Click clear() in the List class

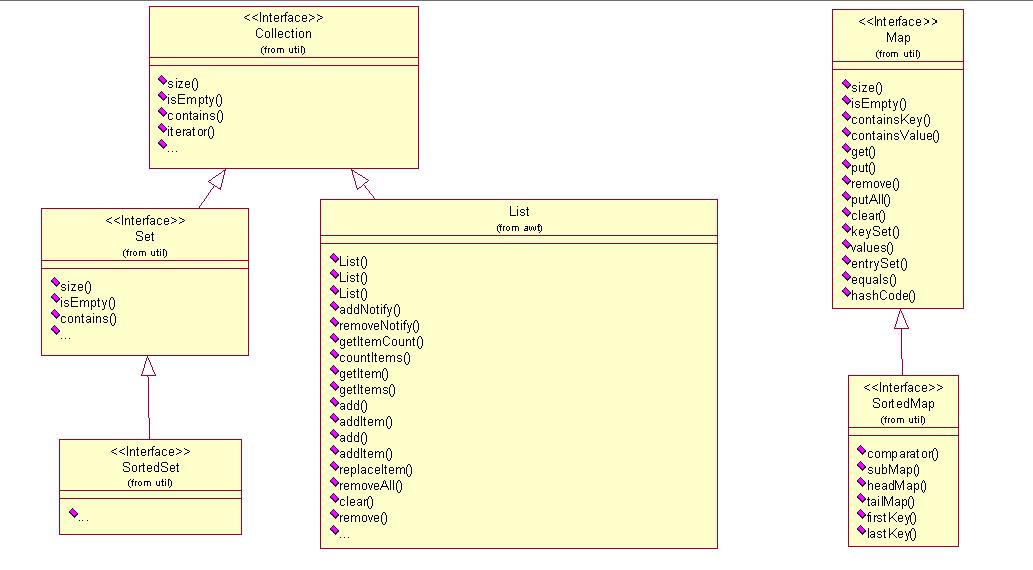356,501
